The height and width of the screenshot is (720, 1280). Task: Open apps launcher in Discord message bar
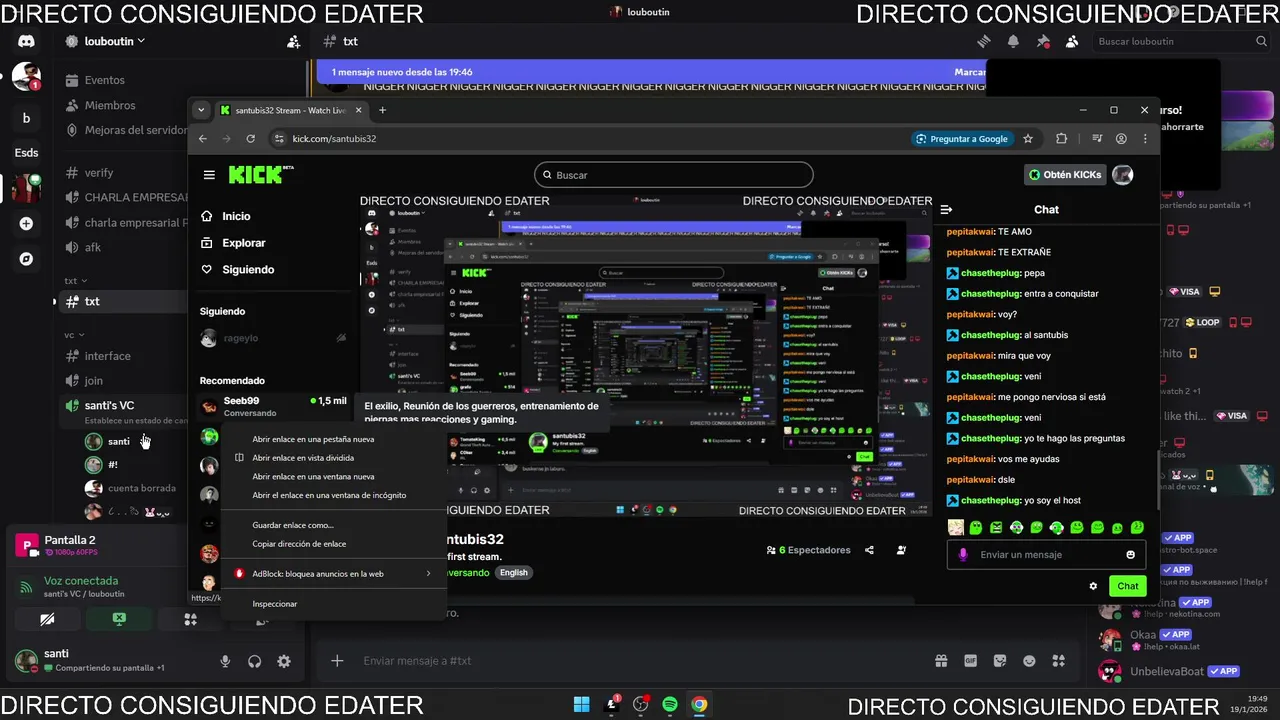pyautogui.click(x=1059, y=661)
